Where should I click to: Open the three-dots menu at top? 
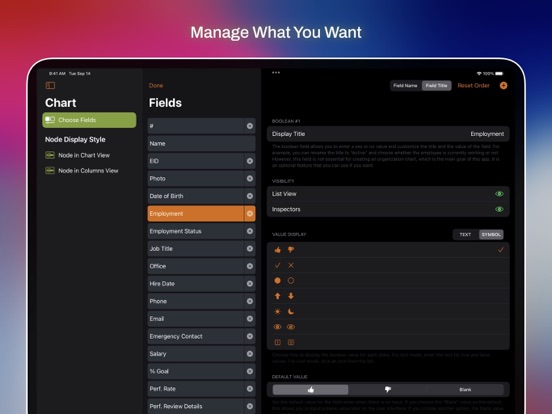click(276, 73)
